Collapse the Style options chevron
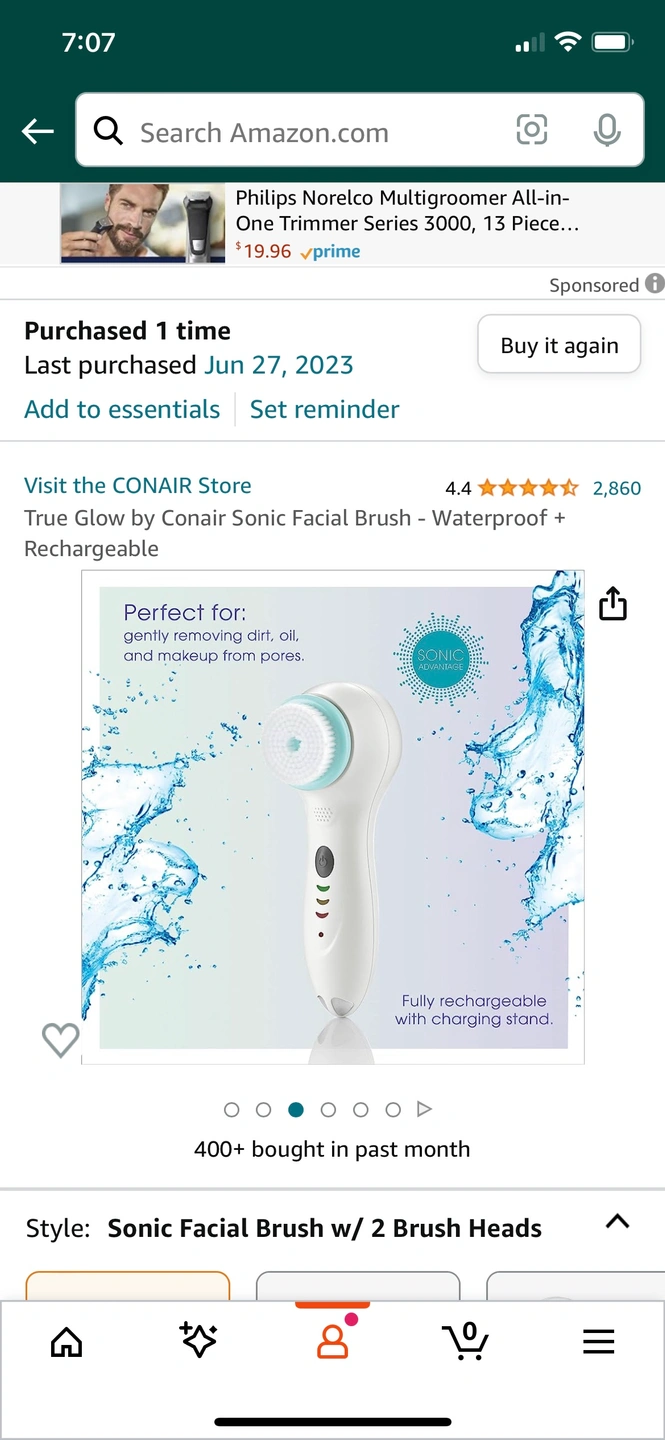The image size is (665, 1440). (x=618, y=1221)
